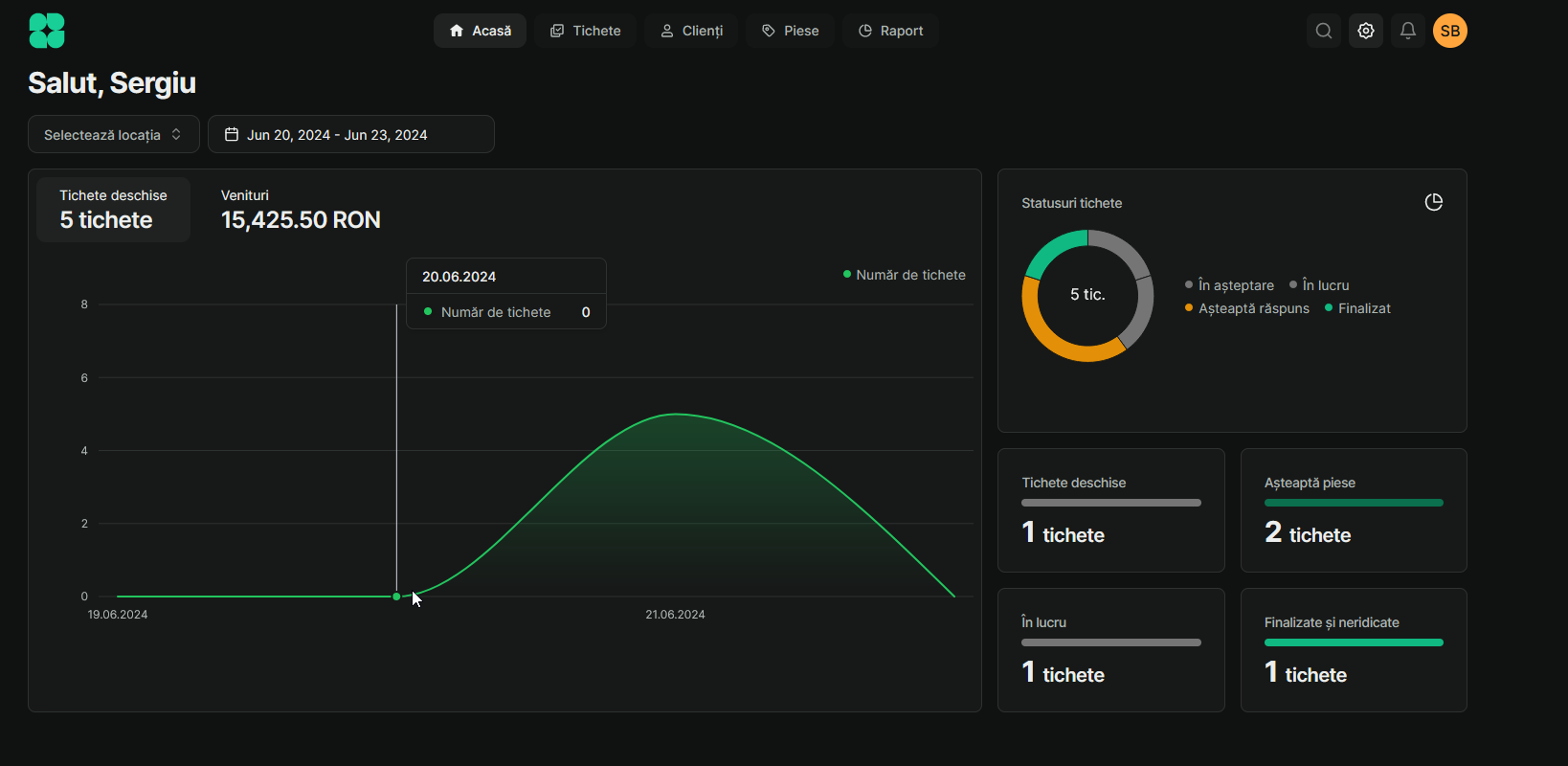
Task: Open the Raport tab
Action: pyautogui.click(x=891, y=31)
